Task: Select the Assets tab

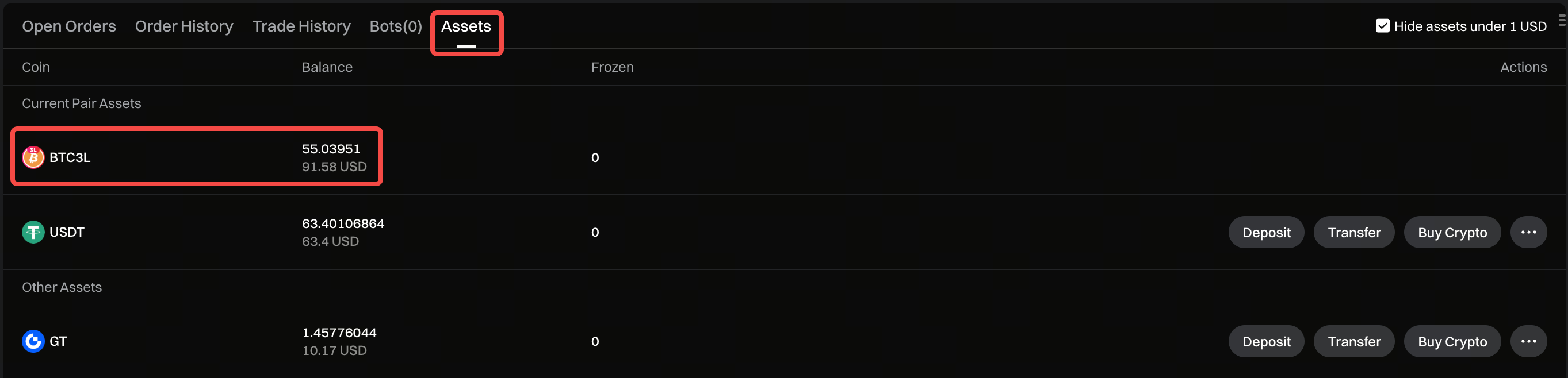Action: pyautogui.click(x=466, y=26)
